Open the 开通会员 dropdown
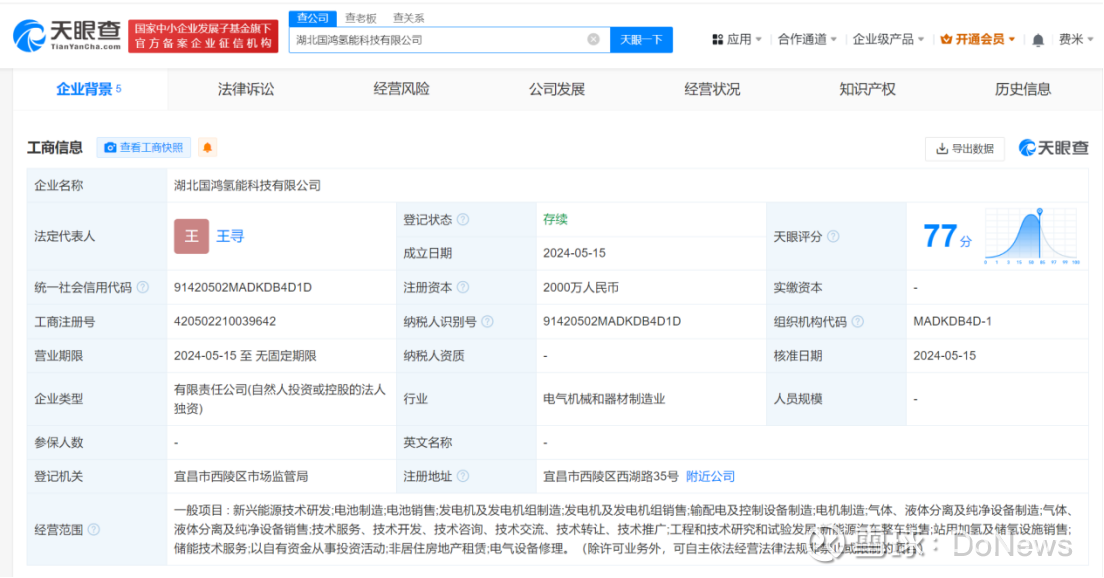Viewport: 1104px width, 578px height. 978,39
